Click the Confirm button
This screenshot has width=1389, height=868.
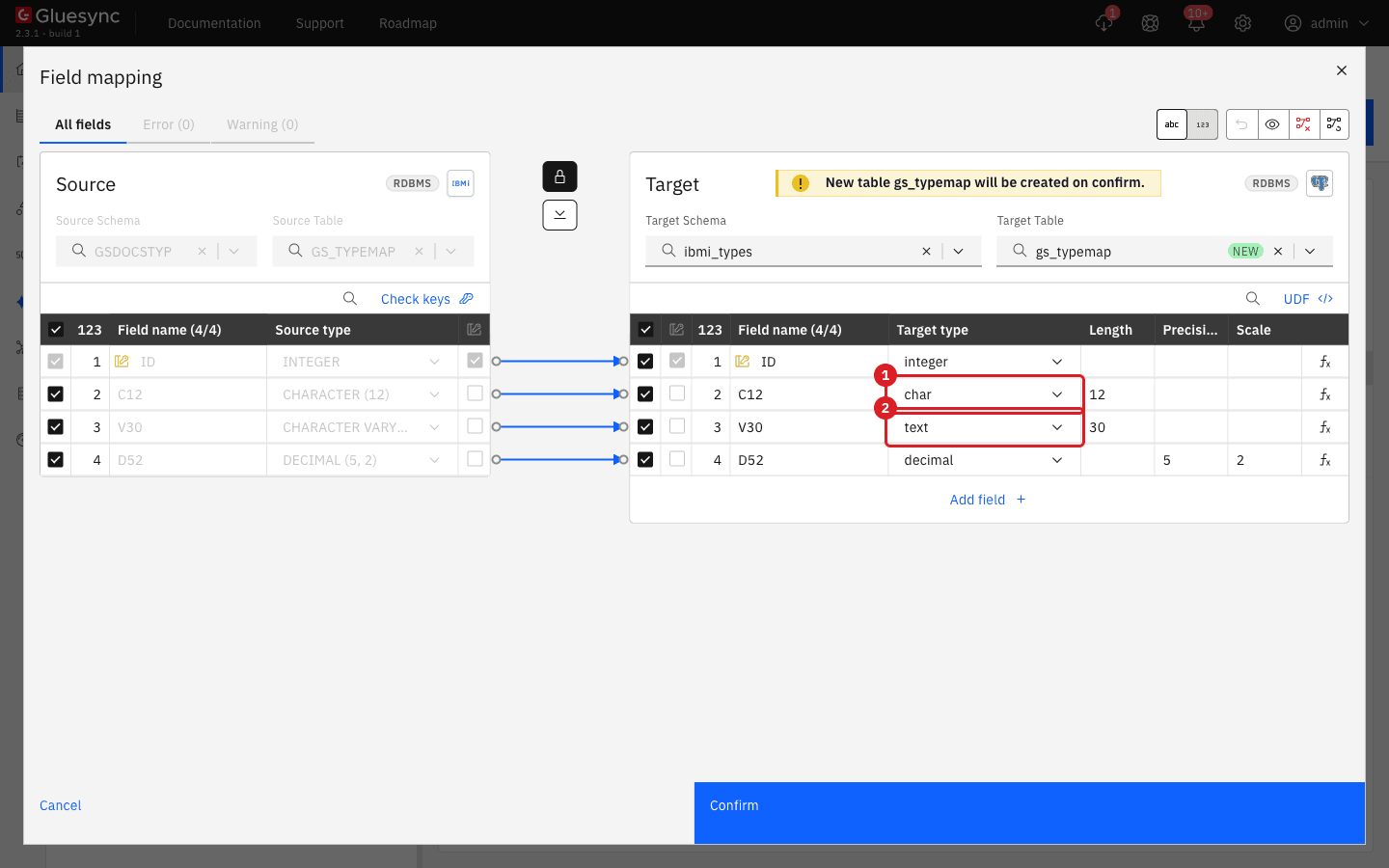point(1029,813)
